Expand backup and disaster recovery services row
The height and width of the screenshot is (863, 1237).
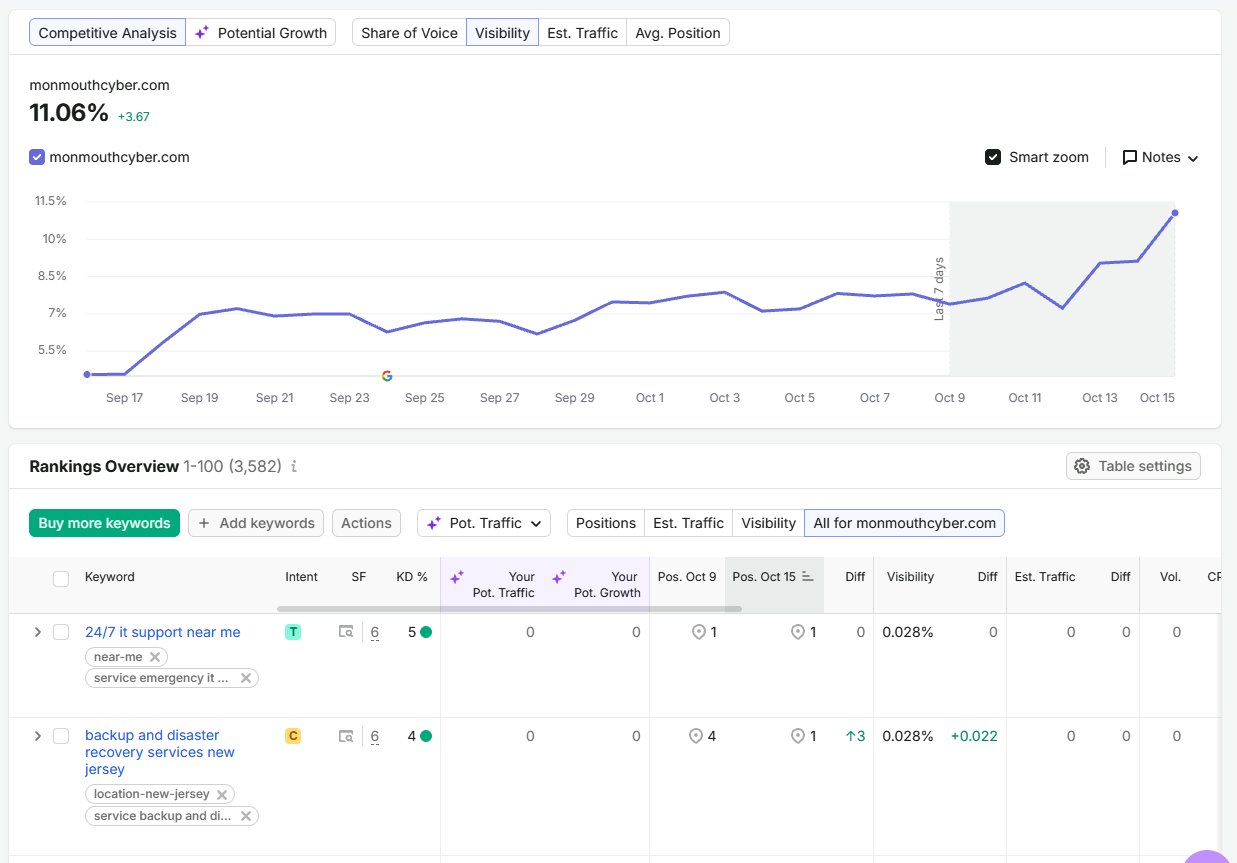(x=38, y=736)
